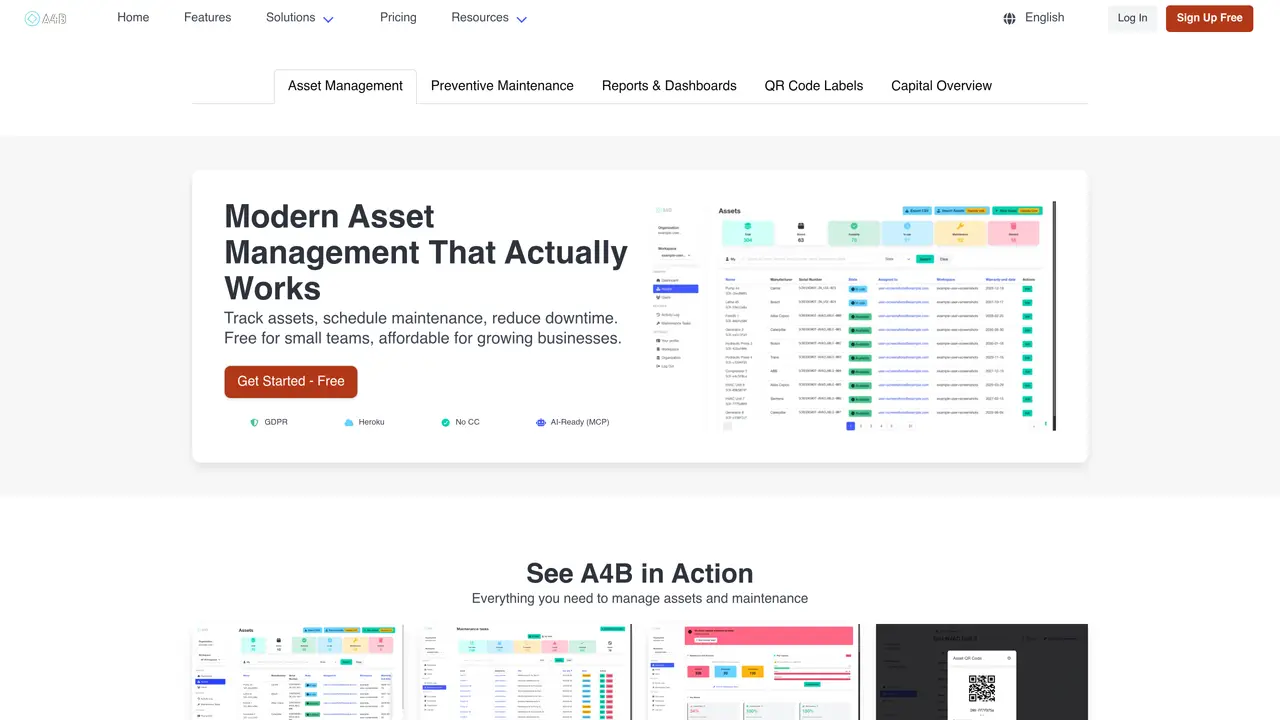The image size is (1280, 720).
Task: Click the globe language icon
Action: pos(1009,18)
